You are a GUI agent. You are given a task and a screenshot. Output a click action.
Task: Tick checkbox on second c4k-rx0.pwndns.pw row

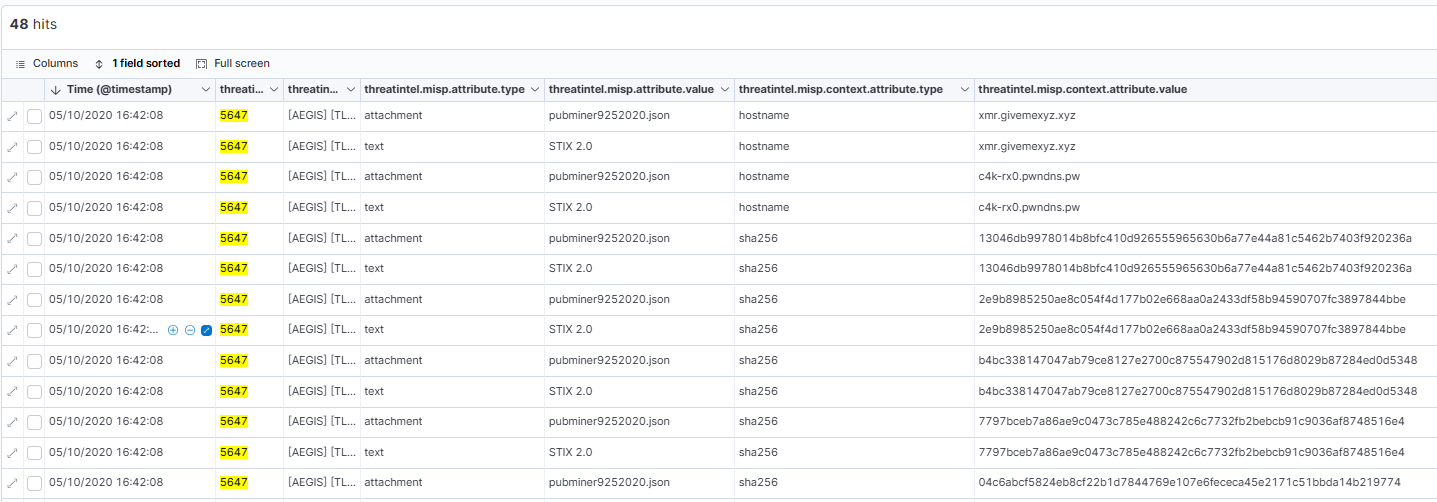click(x=34, y=208)
